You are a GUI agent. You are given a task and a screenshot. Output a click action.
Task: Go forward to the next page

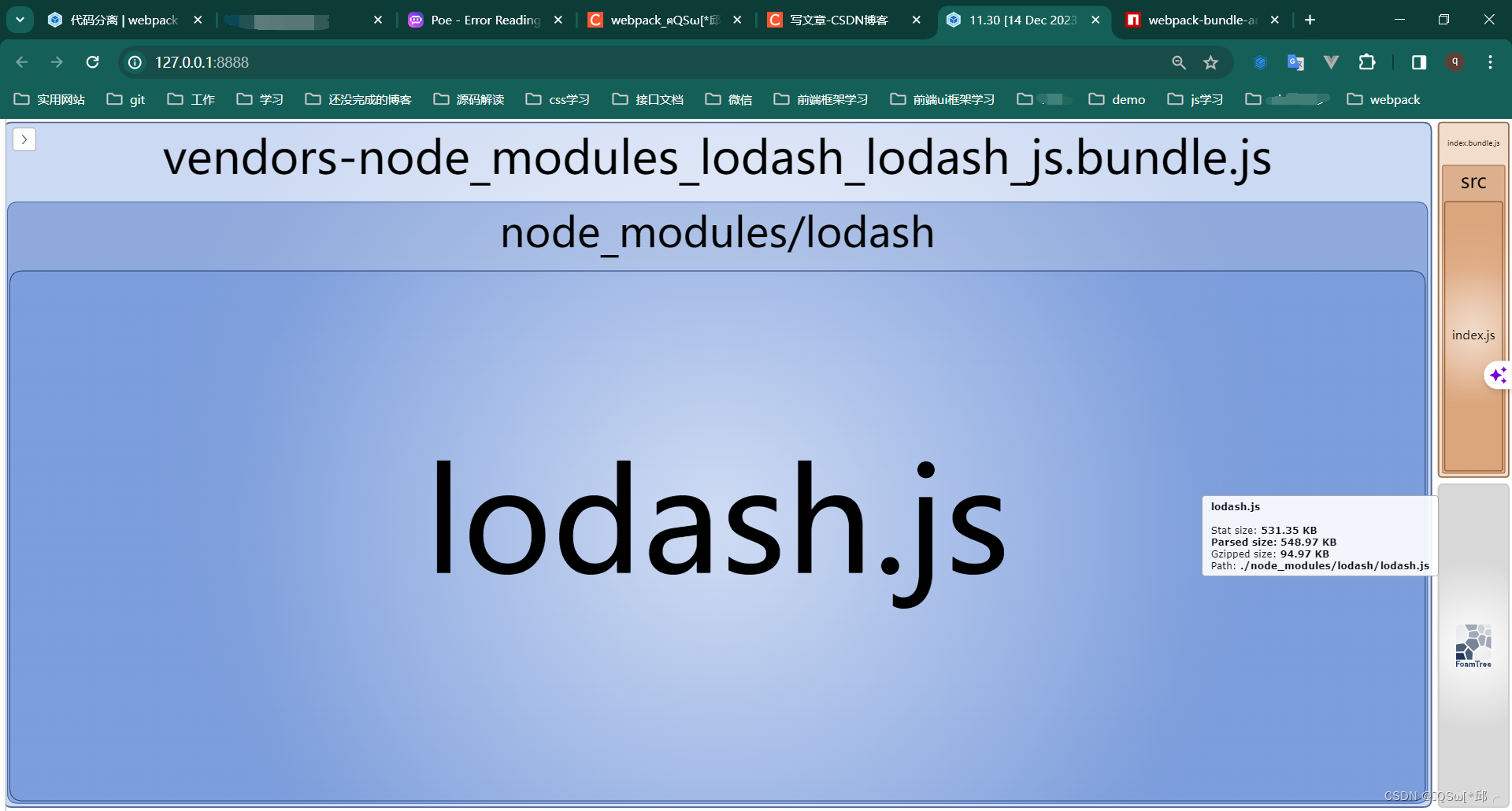(57, 62)
